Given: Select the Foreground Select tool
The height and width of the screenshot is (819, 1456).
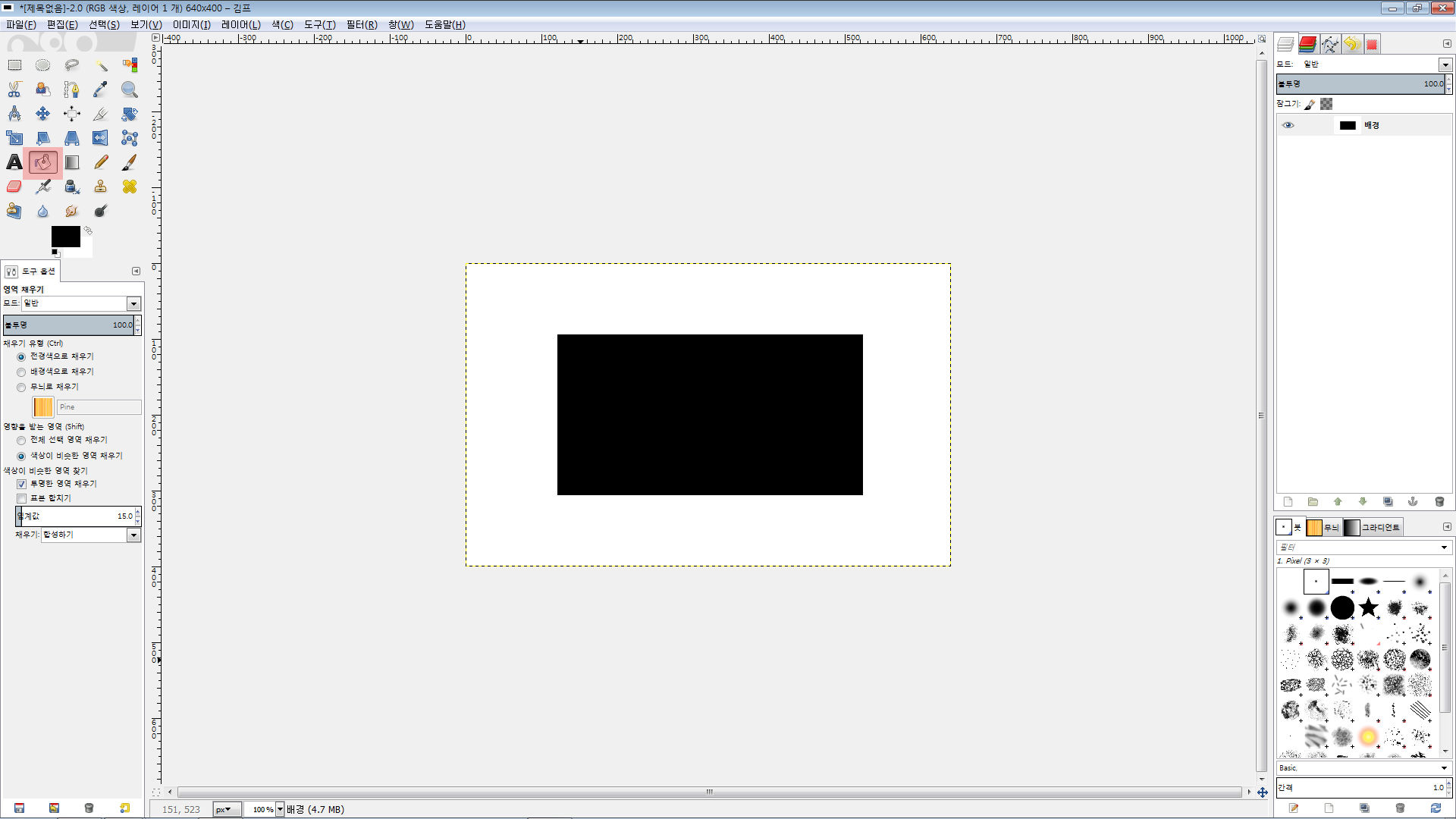Looking at the screenshot, I should (43, 89).
